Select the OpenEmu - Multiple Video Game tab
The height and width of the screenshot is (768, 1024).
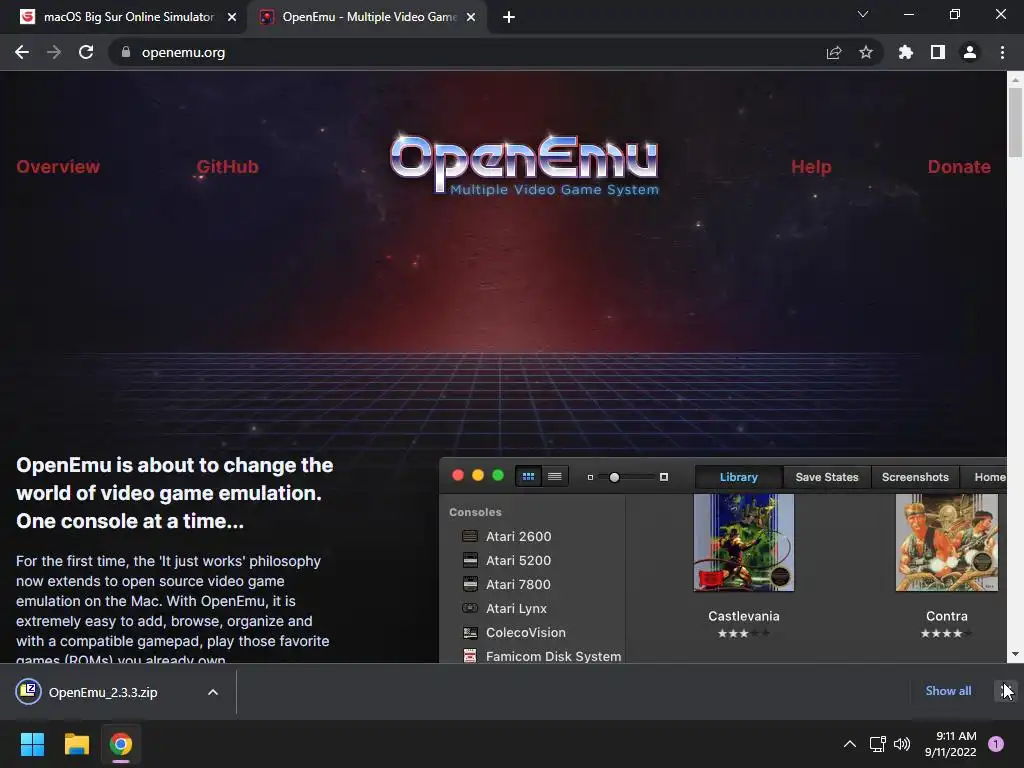coord(367,17)
